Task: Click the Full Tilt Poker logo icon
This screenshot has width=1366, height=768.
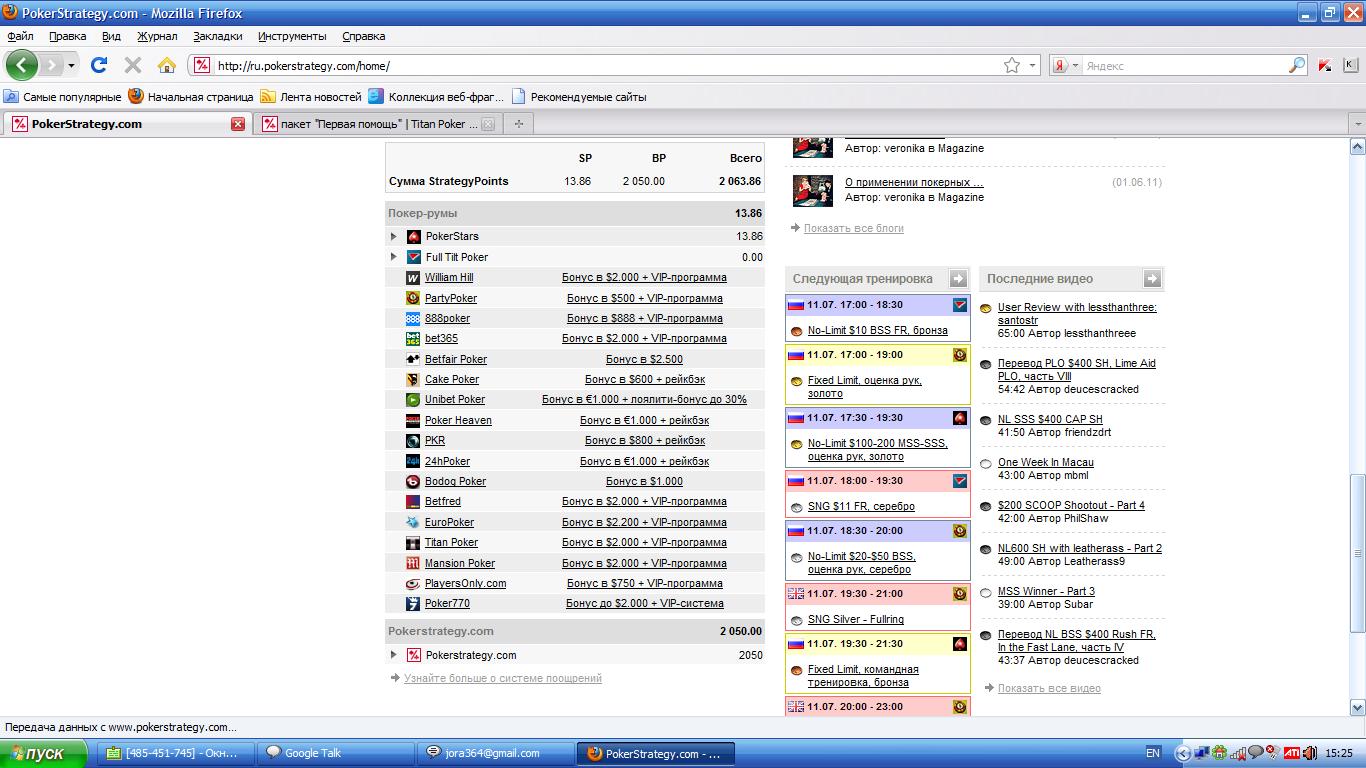Action: tap(413, 257)
